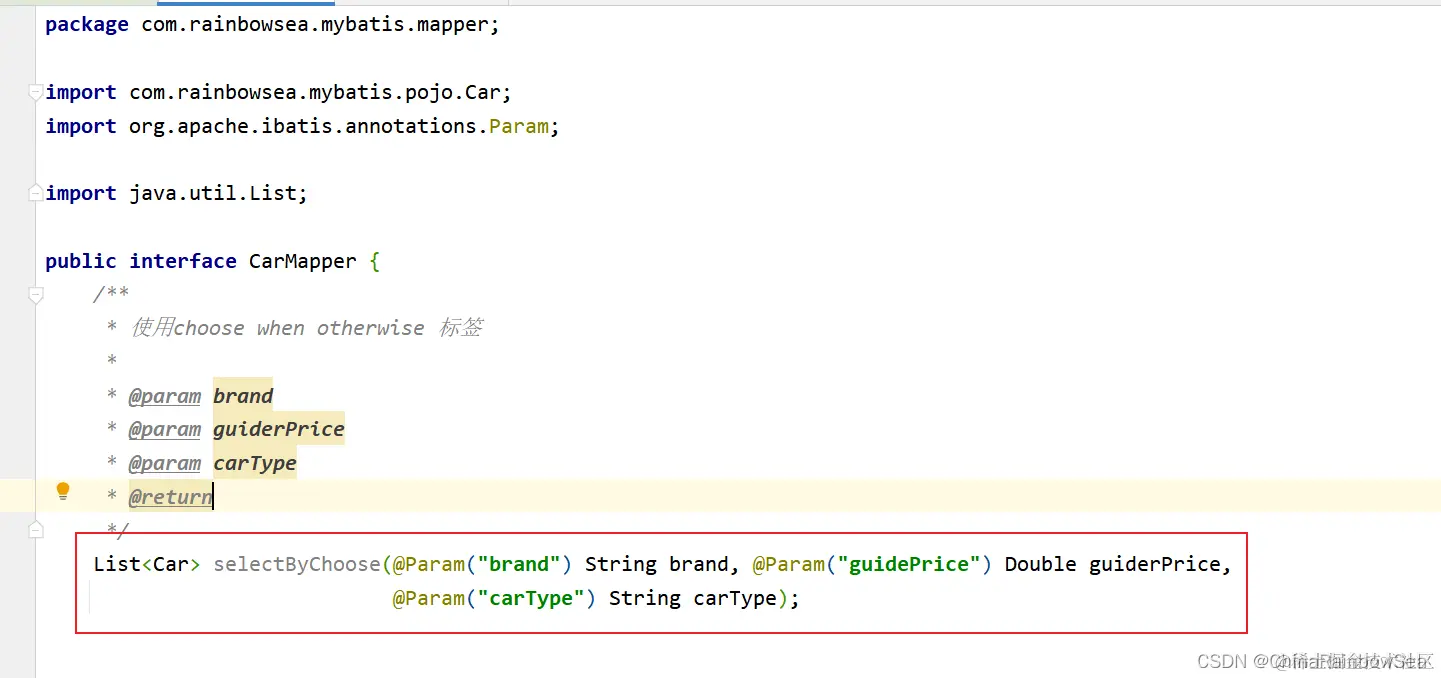Screen dimensions: 1441x678
Task: Click the string literal "guidePrice" in @Param
Action: (x=915, y=564)
